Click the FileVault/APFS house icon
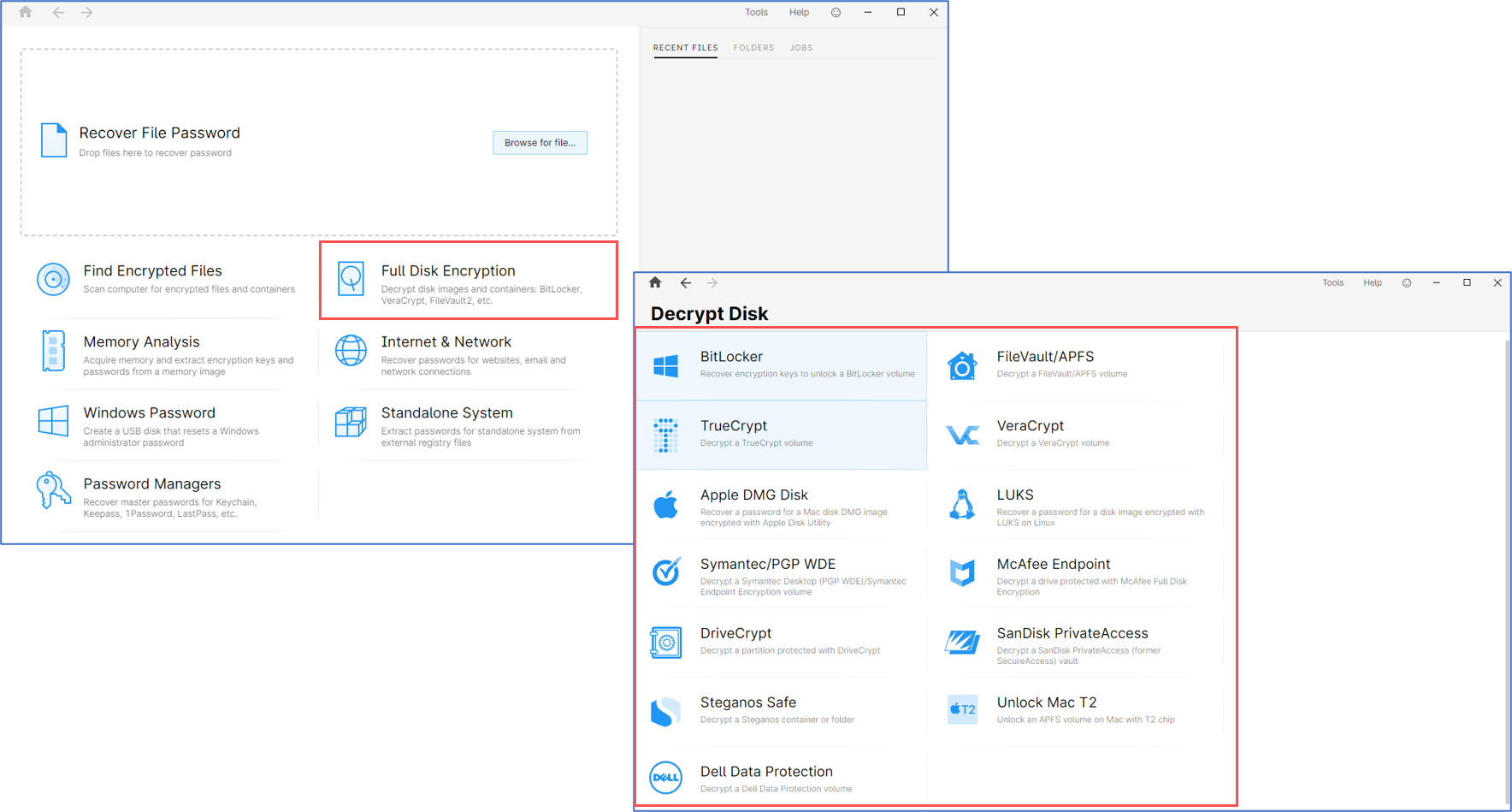Image resolution: width=1512 pixels, height=812 pixels. (962, 365)
